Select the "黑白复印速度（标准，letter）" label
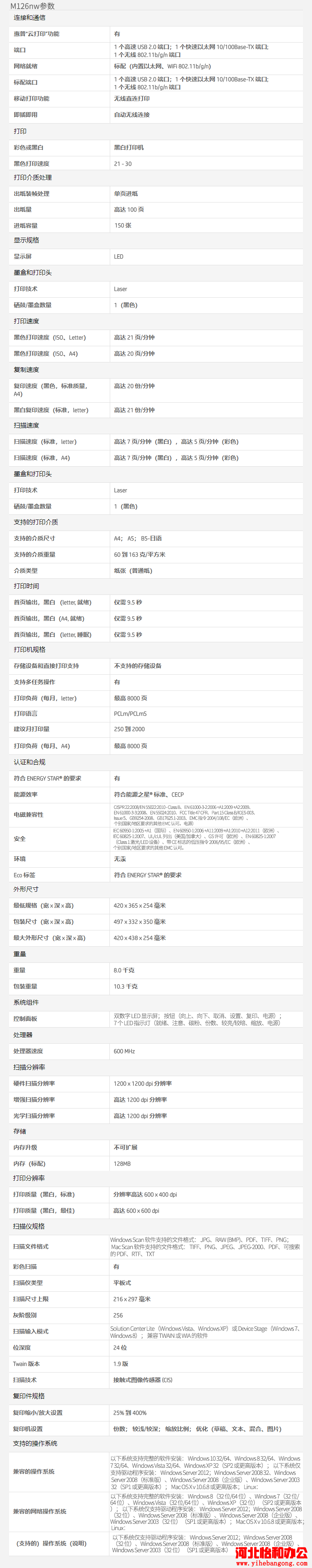This screenshot has height=1568, width=312. coord(51,410)
